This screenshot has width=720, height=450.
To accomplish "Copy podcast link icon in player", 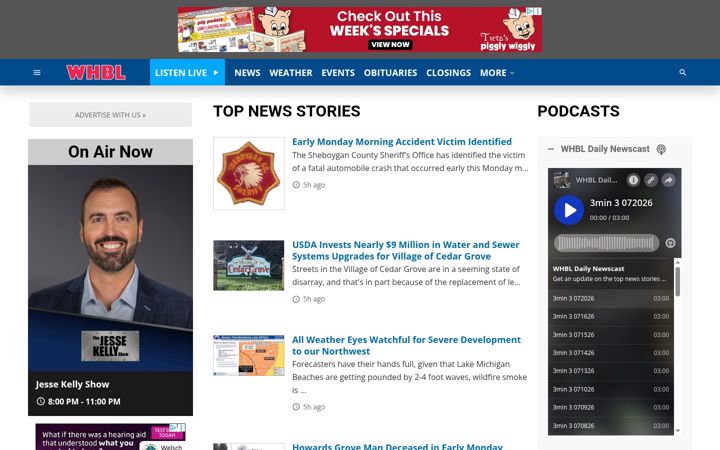I will [x=651, y=180].
